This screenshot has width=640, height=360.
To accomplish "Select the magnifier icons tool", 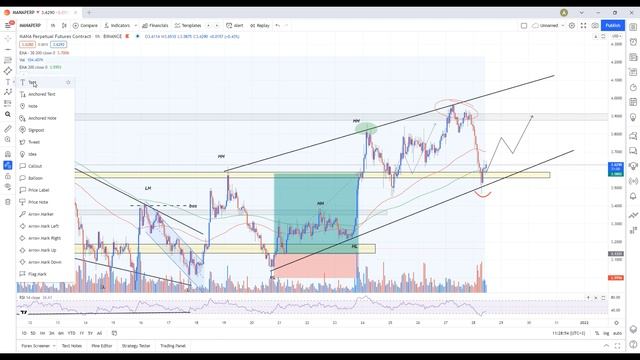I will click(x=8, y=115).
